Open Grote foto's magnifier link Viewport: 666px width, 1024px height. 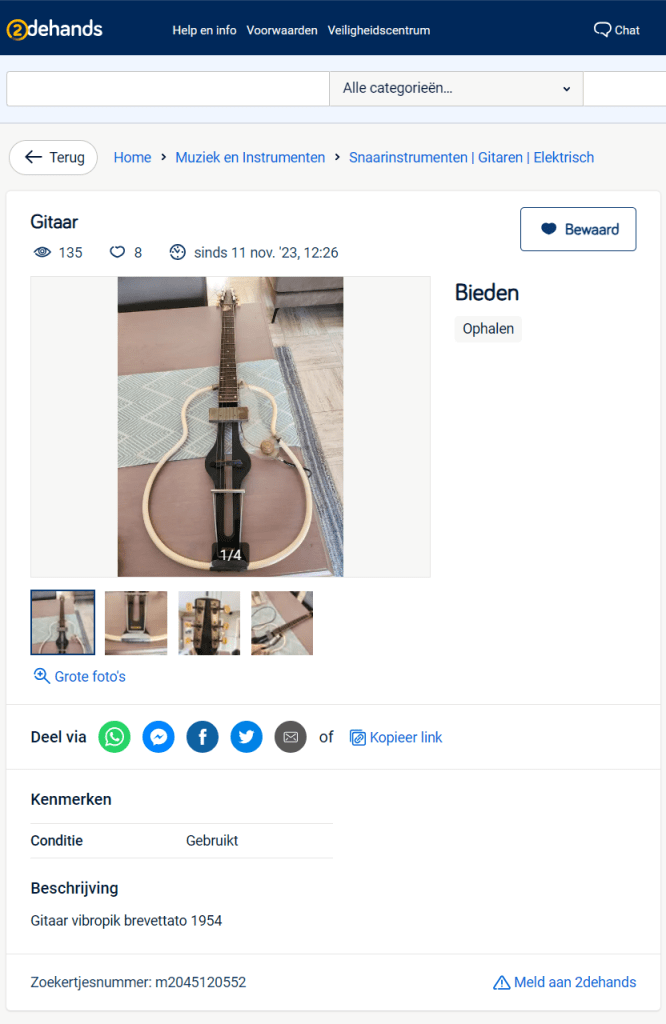point(79,677)
